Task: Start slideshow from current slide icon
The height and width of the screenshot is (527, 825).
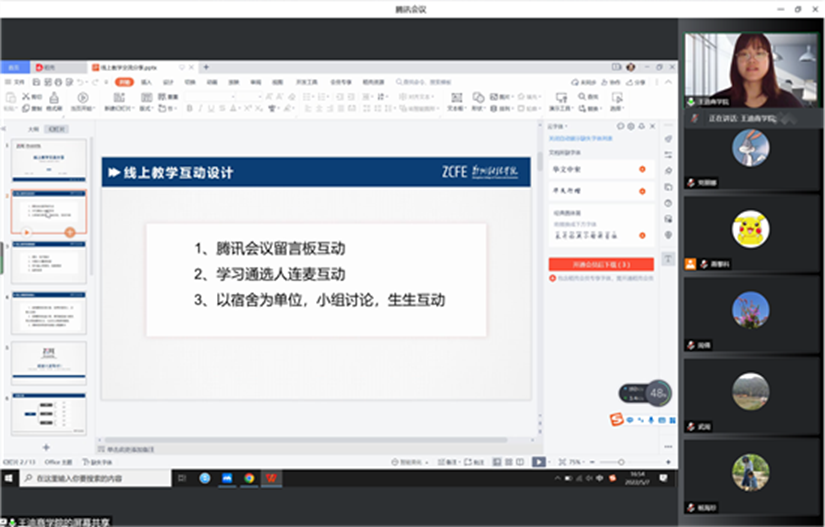Action: tap(83, 98)
